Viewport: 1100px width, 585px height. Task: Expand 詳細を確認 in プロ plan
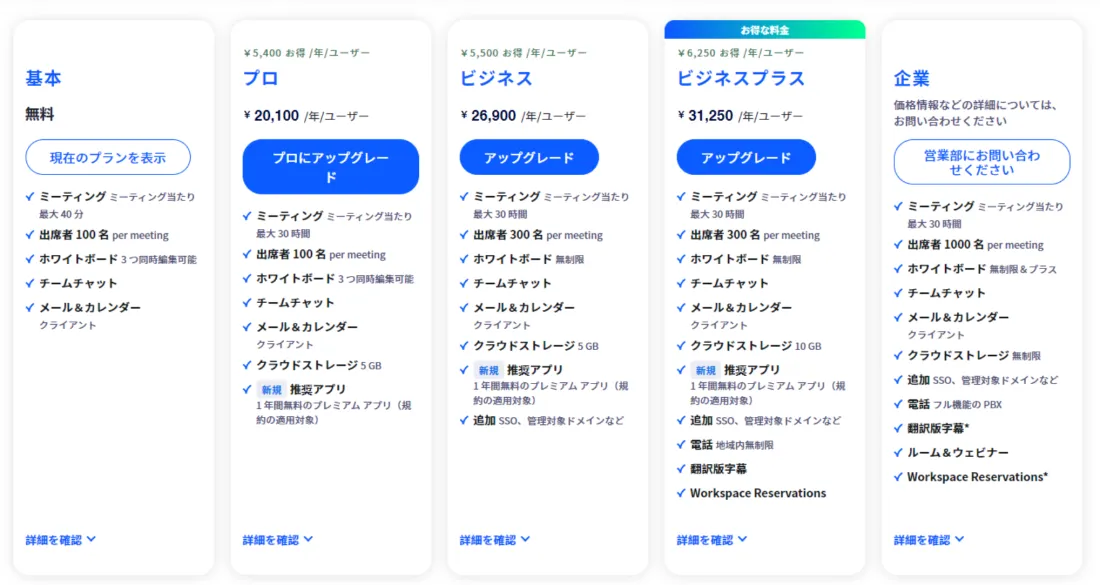278,539
